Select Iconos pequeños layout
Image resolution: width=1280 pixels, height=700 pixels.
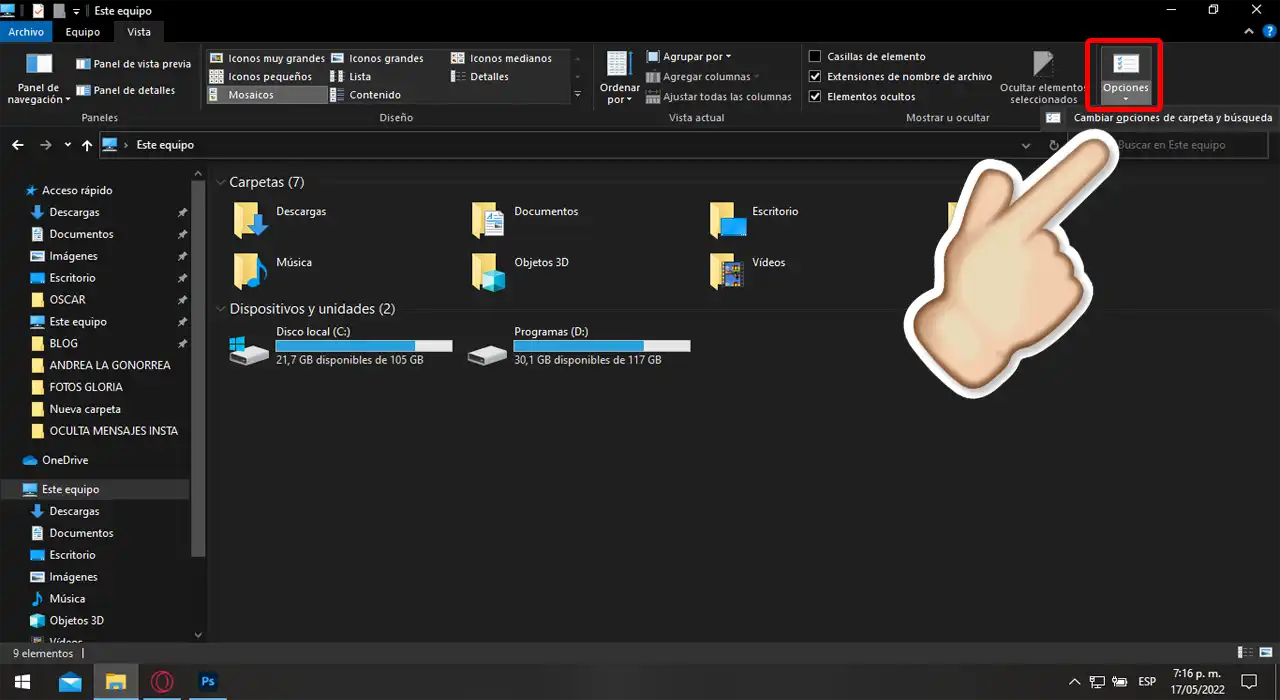pos(260,76)
